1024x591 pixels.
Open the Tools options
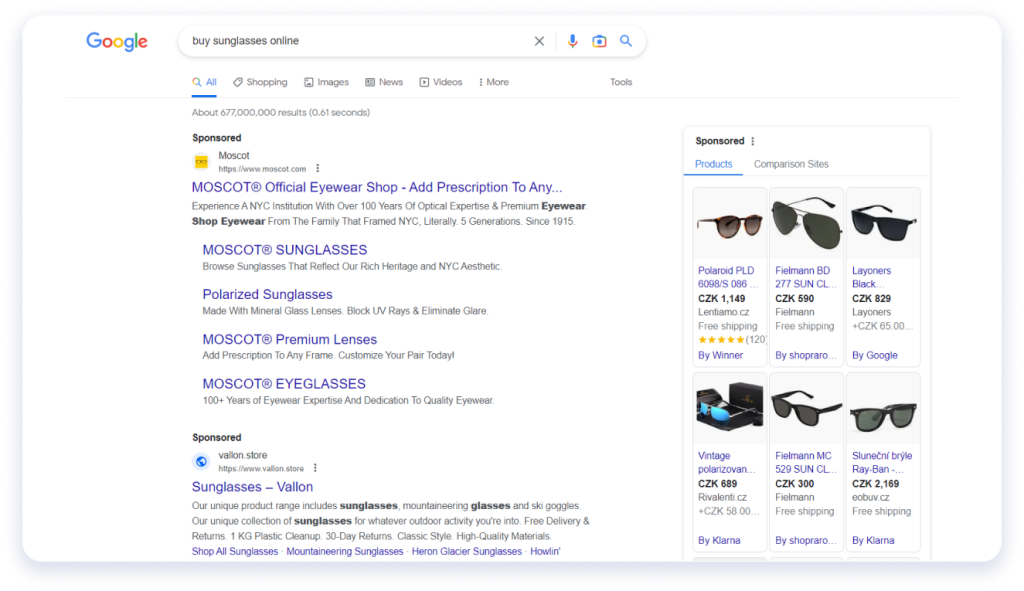coord(621,82)
